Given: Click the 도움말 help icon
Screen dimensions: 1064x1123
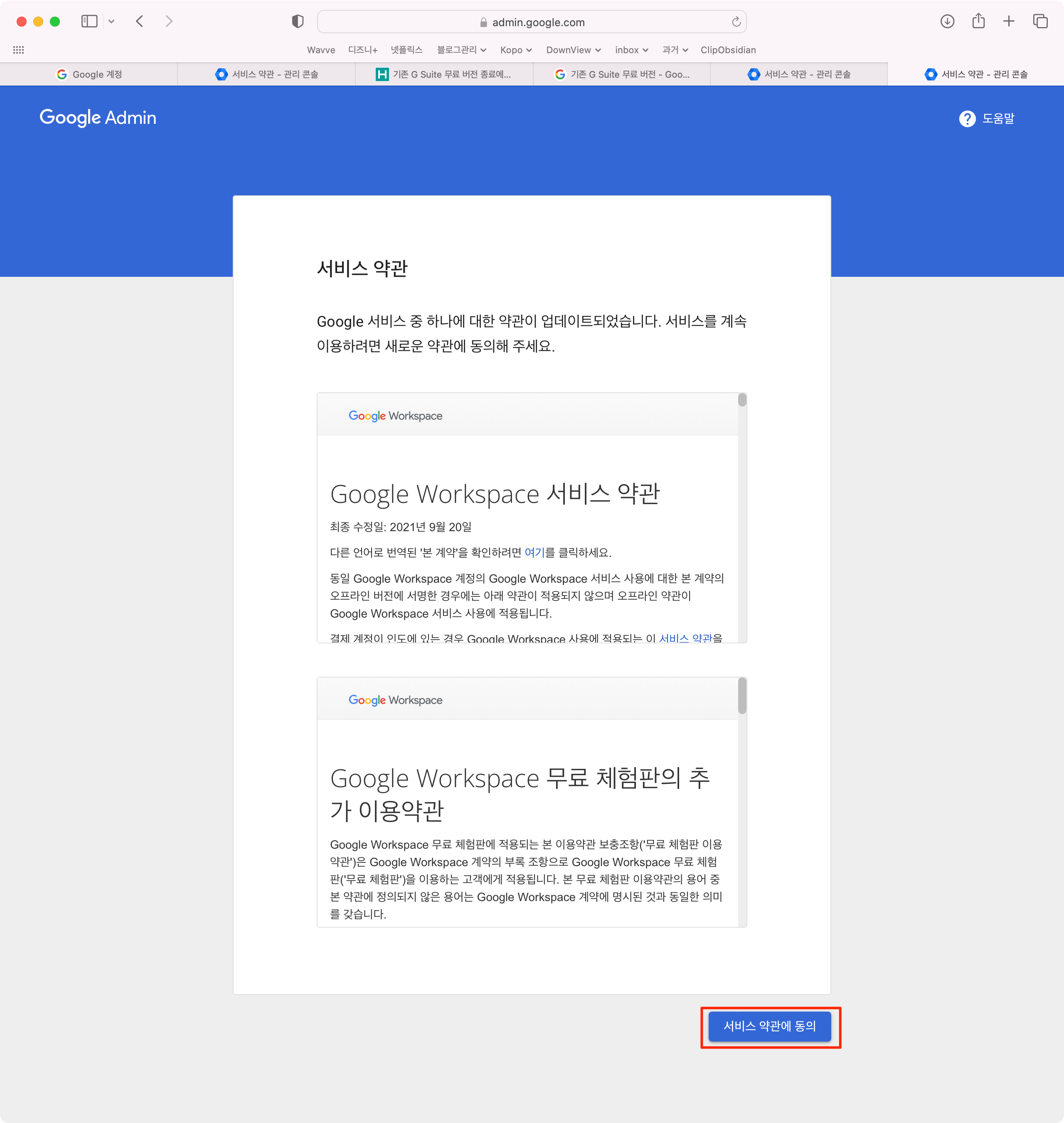Looking at the screenshot, I should 967,118.
